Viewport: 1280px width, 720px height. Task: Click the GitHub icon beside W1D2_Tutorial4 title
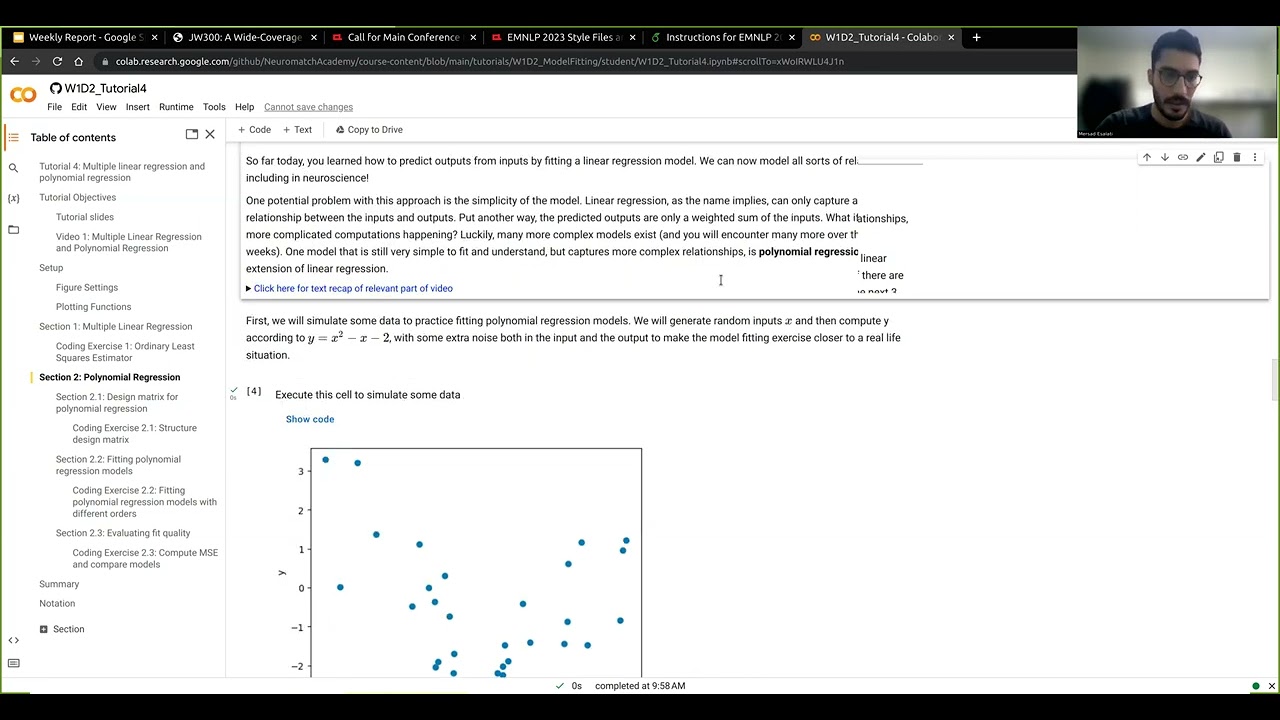pos(56,88)
